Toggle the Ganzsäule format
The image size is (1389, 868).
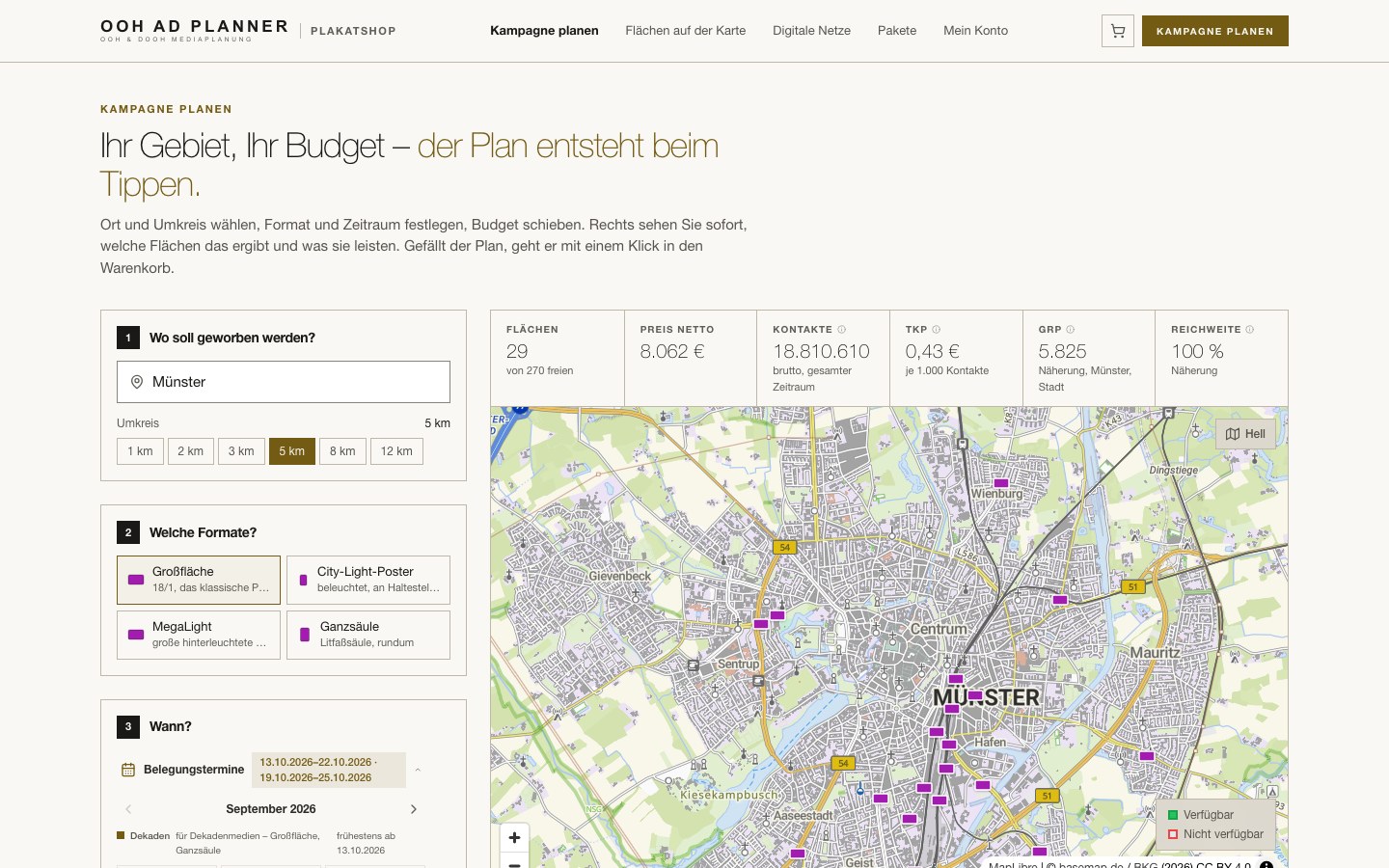368,635
